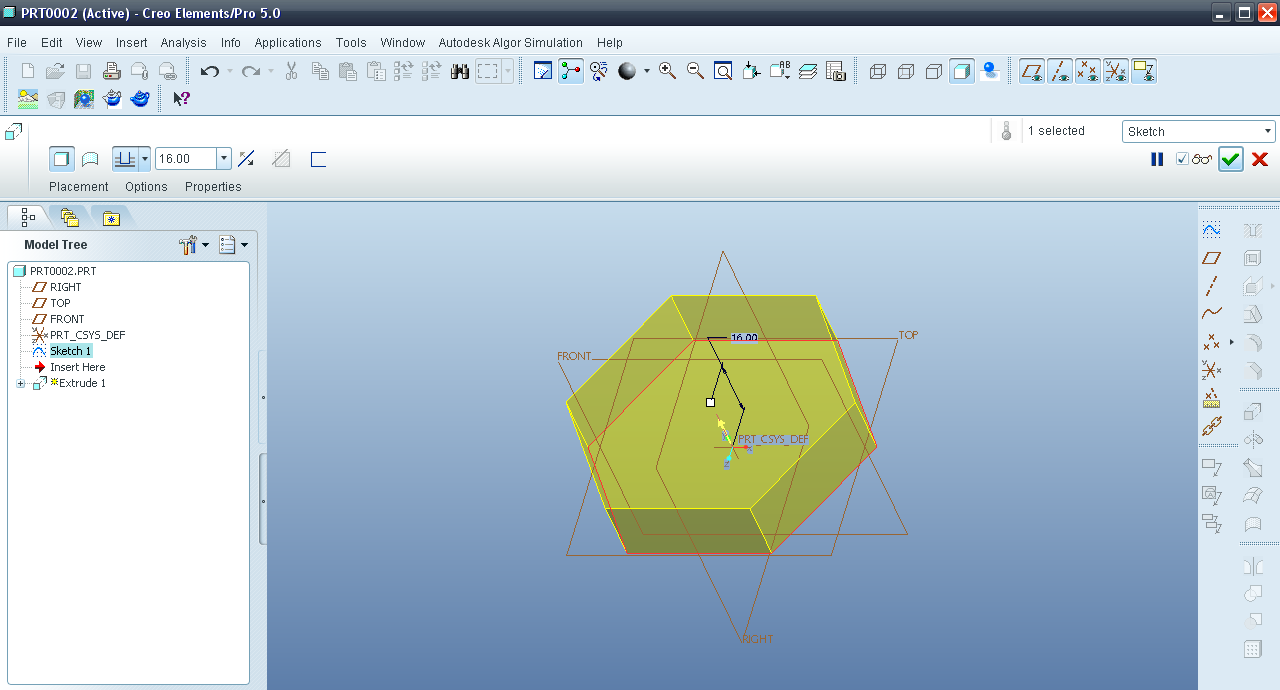Screen dimensions: 1280x690
Task: Open the depth type dropdown arrow
Action: pos(145,158)
